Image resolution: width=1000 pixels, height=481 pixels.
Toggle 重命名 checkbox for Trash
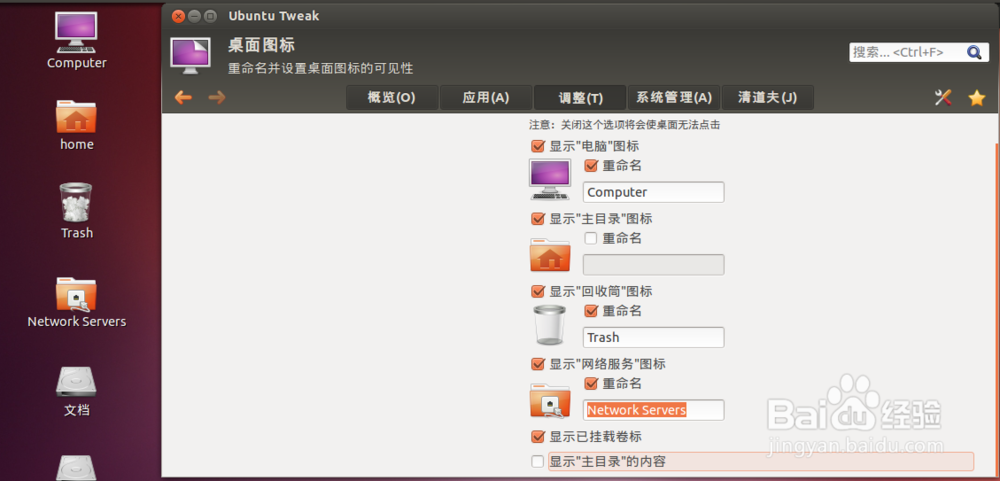[591, 311]
